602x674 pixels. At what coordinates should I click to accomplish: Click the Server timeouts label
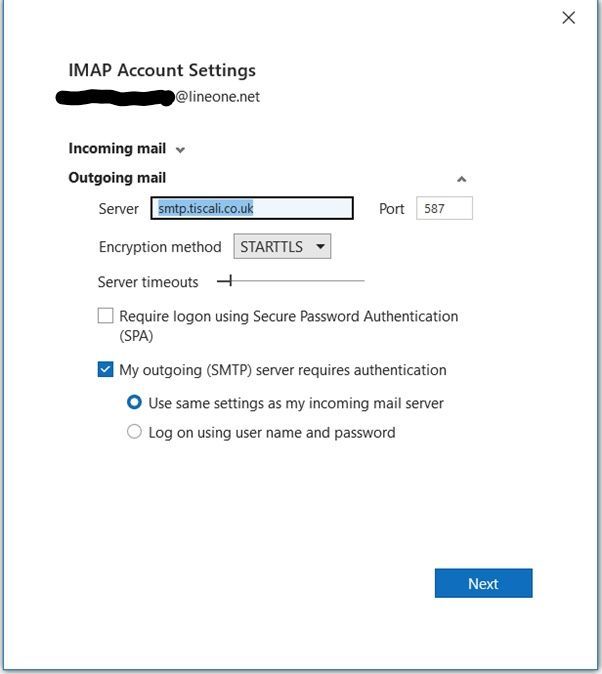pos(148,282)
